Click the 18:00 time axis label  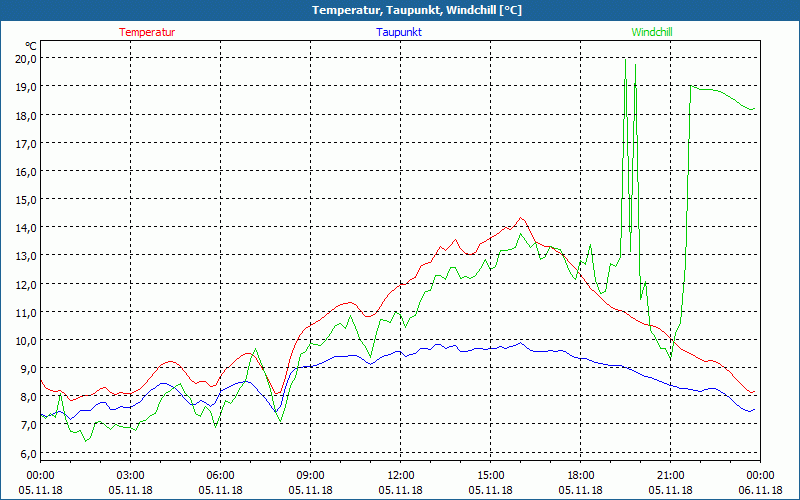coord(581,476)
